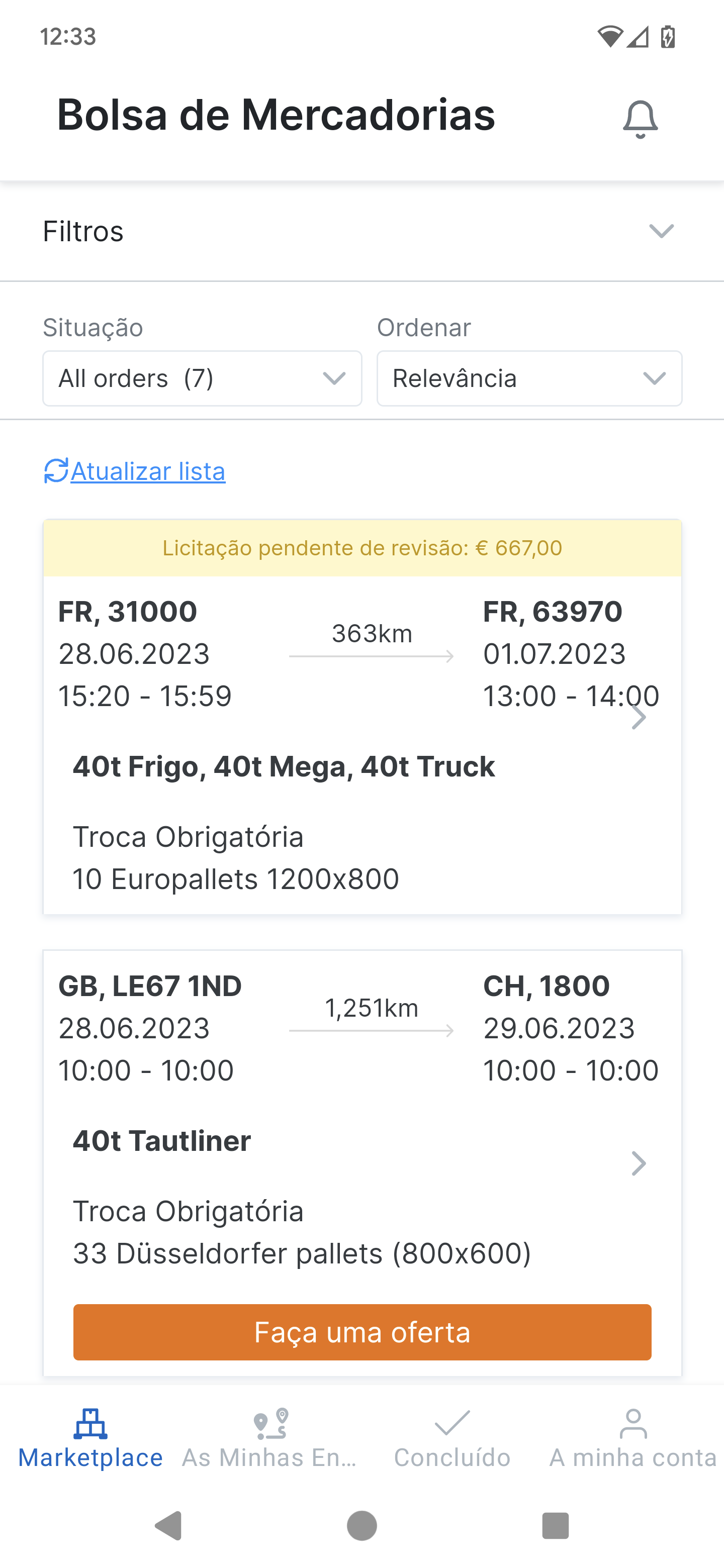Open details chevron for 40t Tautliner order
Image resolution: width=724 pixels, height=1568 pixels.
point(638,1163)
